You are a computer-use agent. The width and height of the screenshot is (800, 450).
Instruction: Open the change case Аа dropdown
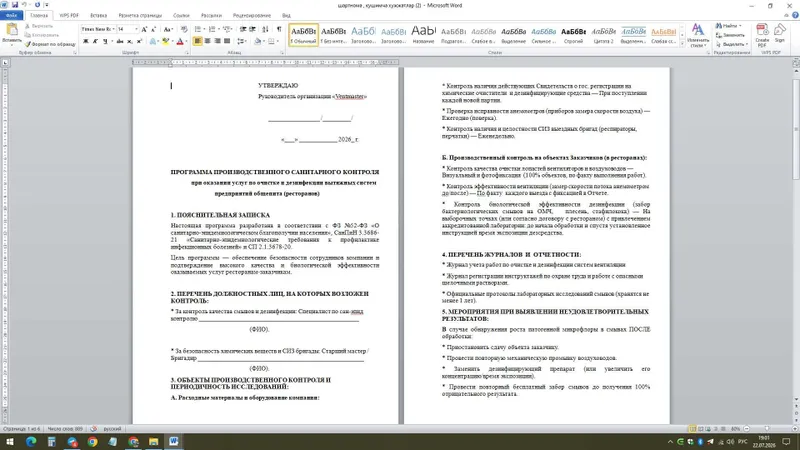pyautogui.click(x=168, y=30)
